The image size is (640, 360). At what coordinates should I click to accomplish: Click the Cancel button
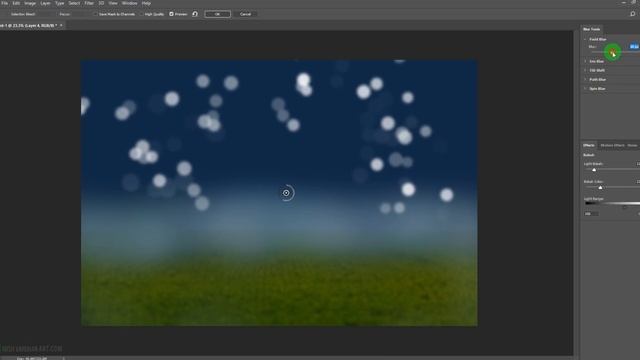click(x=245, y=14)
